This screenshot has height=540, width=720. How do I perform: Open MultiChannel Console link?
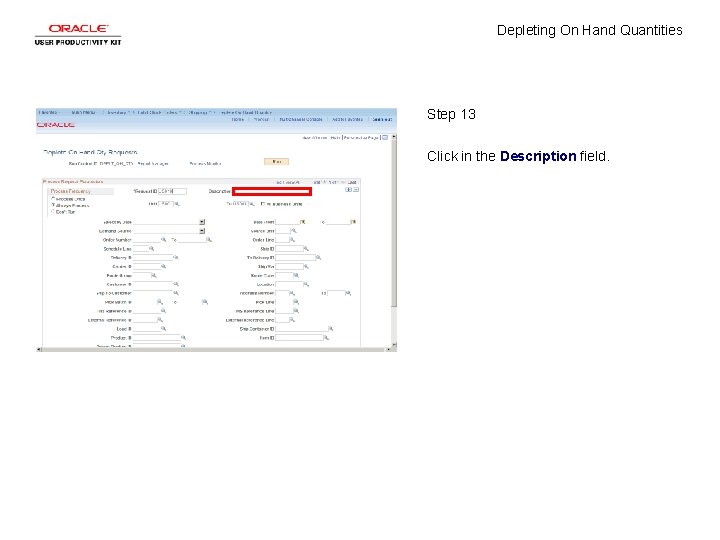pos(301,119)
